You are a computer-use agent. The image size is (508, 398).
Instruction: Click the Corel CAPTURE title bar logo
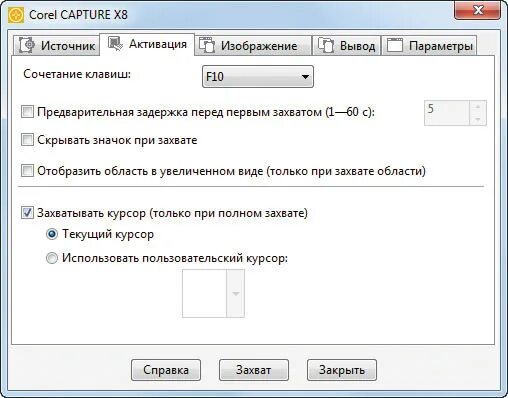pyautogui.click(x=16, y=15)
